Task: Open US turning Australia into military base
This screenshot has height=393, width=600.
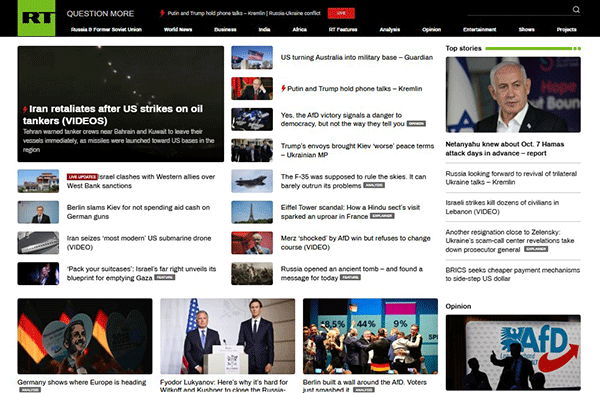Action: click(x=357, y=57)
